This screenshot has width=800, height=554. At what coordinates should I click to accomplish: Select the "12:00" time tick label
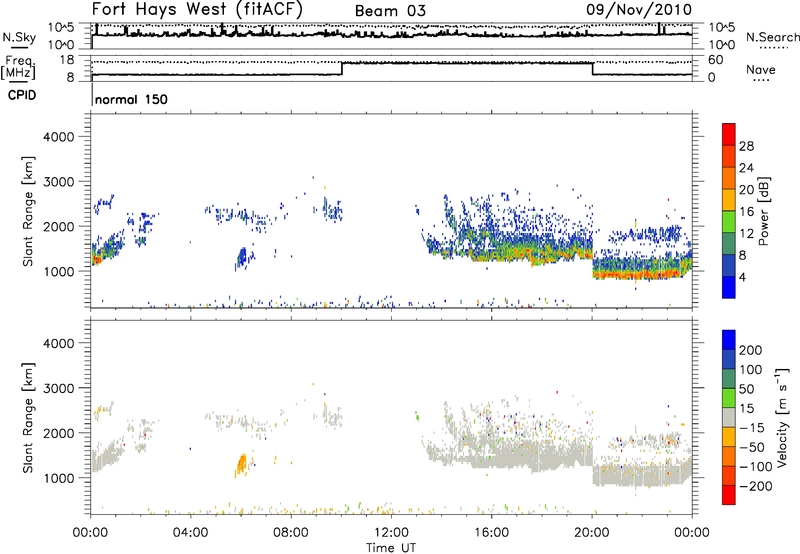click(x=391, y=533)
